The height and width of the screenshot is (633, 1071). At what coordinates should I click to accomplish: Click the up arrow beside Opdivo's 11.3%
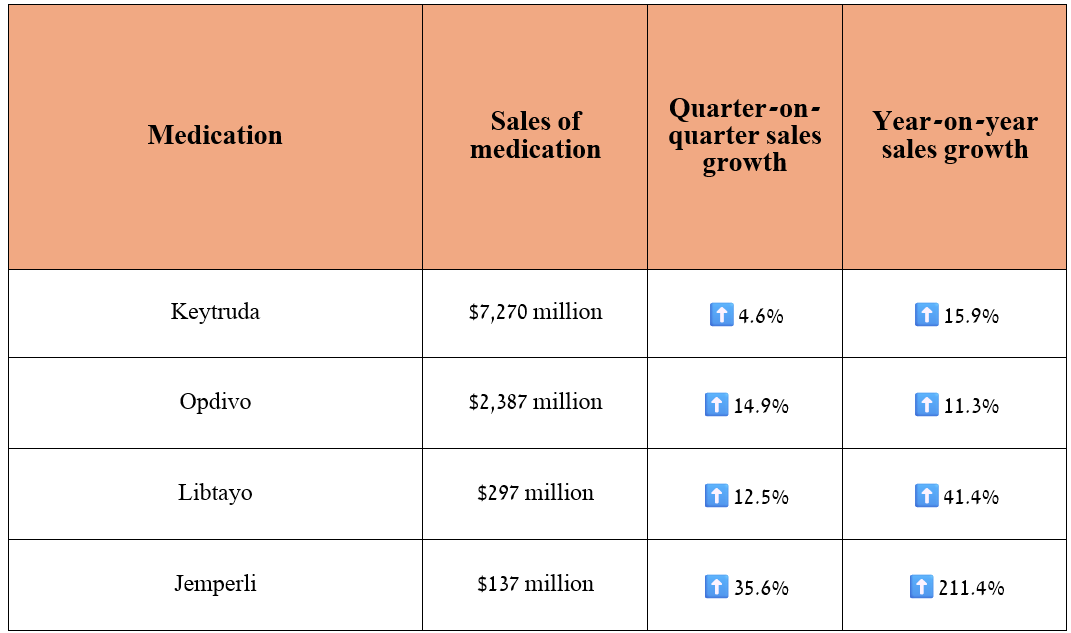click(x=926, y=405)
